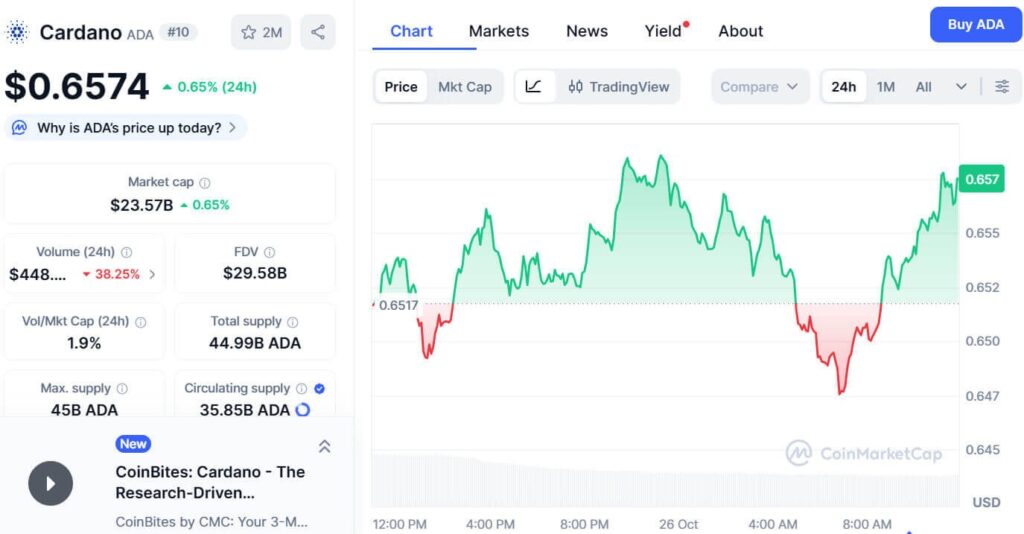Add Cardano to watchlist via star button
The height and width of the screenshot is (534, 1024).
pos(261,32)
